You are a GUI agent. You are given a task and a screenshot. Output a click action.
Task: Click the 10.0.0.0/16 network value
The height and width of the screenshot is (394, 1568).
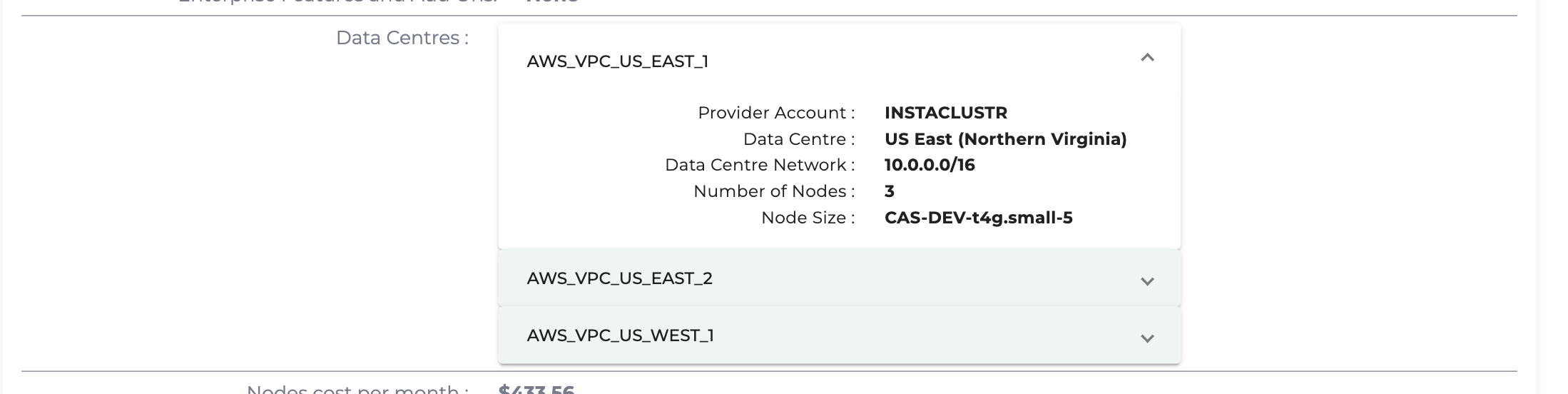[x=929, y=165]
